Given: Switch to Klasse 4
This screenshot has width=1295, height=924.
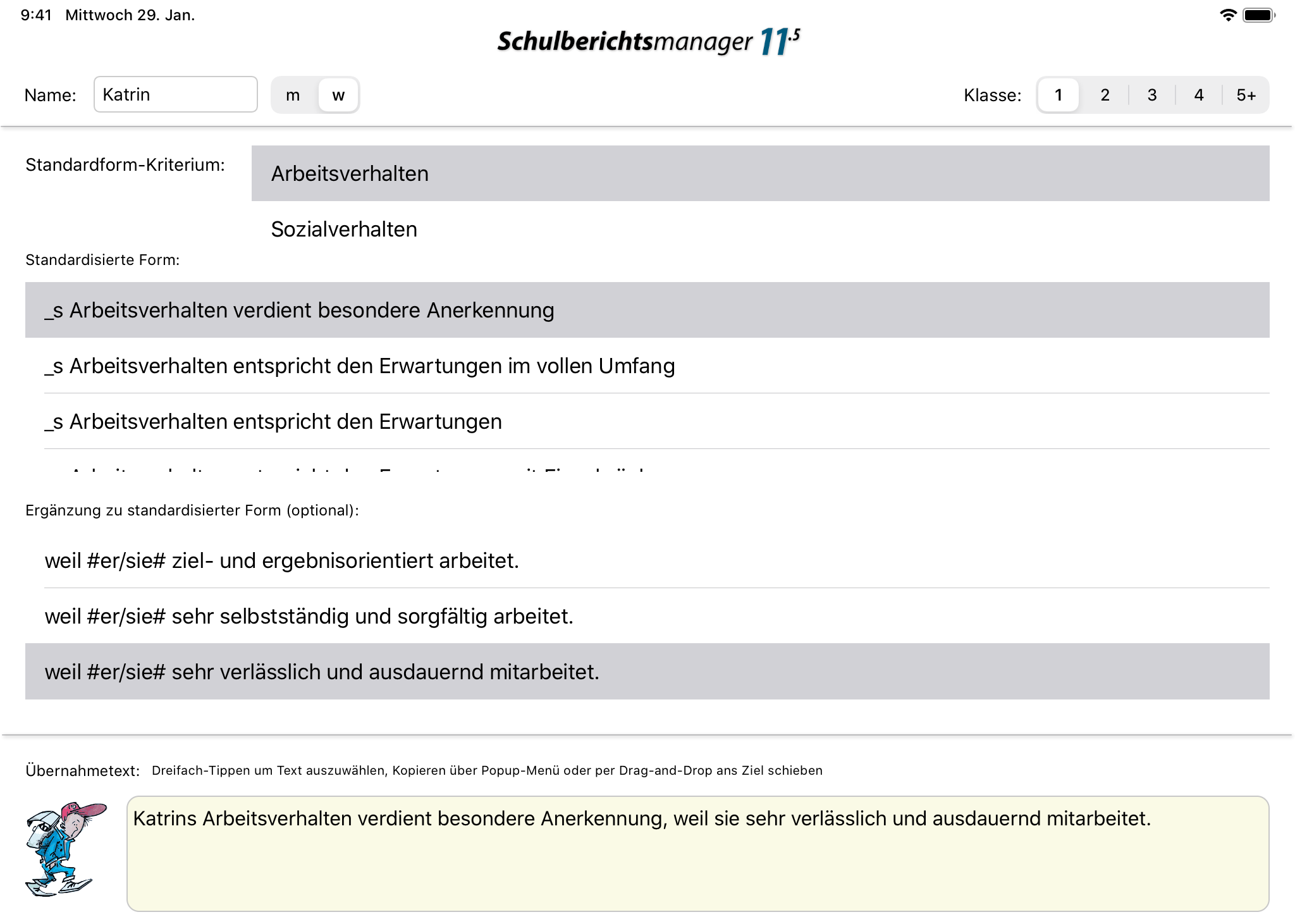Looking at the screenshot, I should [x=1198, y=95].
